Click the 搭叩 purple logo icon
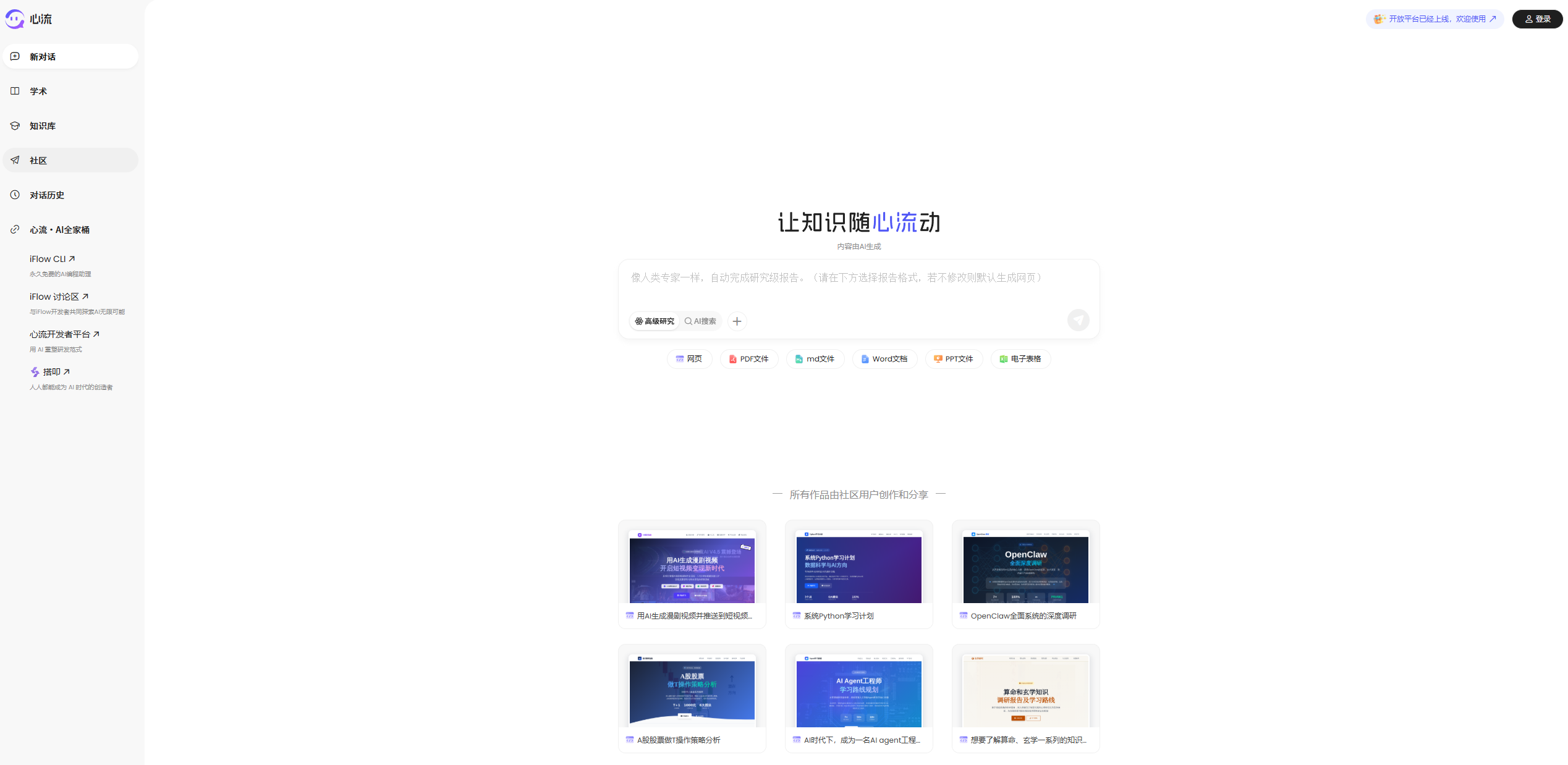1568x765 pixels. coord(35,372)
